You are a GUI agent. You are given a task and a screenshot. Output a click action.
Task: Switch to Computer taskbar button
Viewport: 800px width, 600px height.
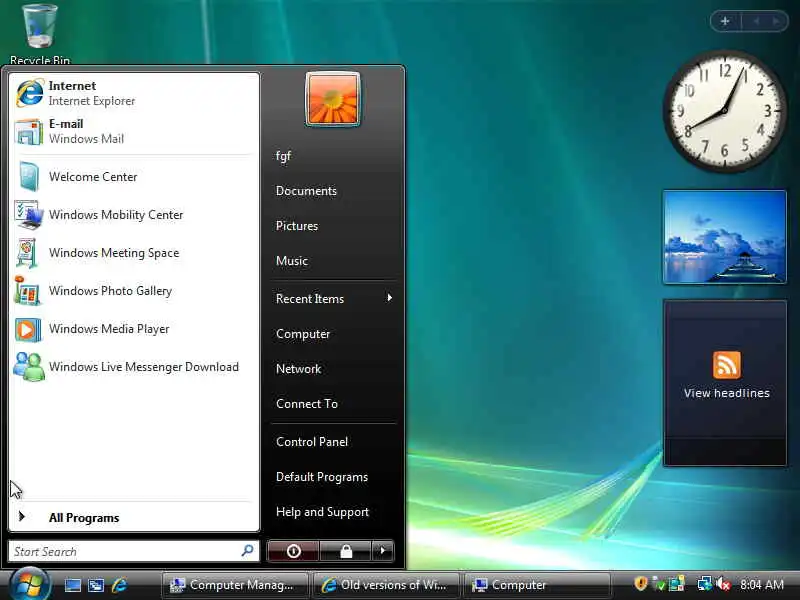[537, 585]
